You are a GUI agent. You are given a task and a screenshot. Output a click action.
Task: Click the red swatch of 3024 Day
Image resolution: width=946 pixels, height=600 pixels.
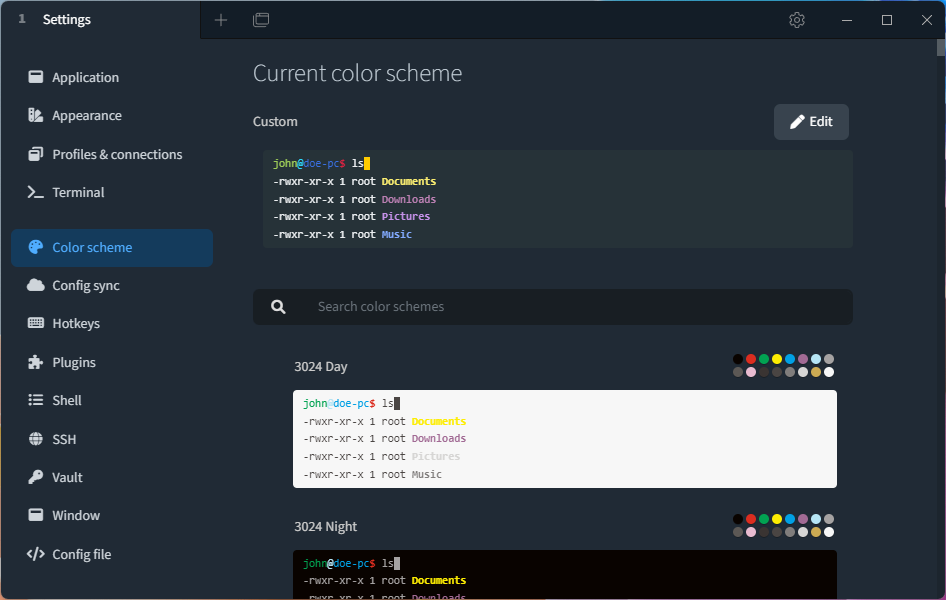(x=751, y=359)
